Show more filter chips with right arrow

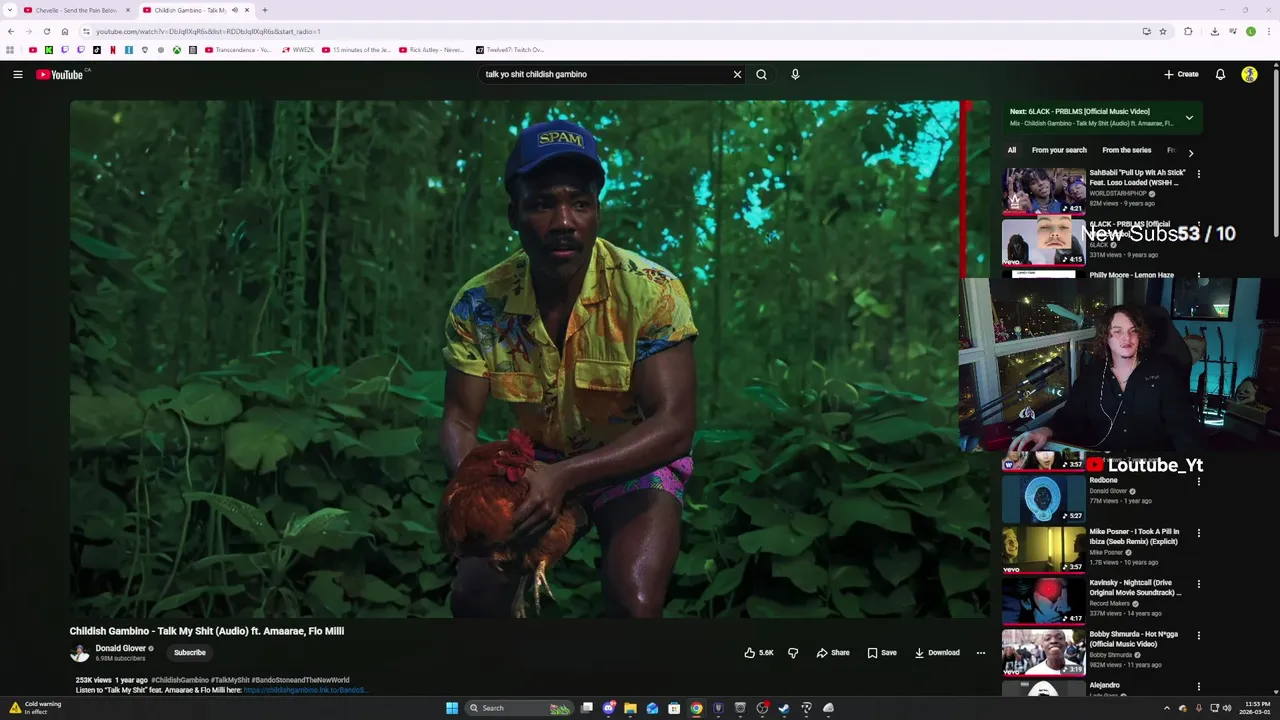1190,153
